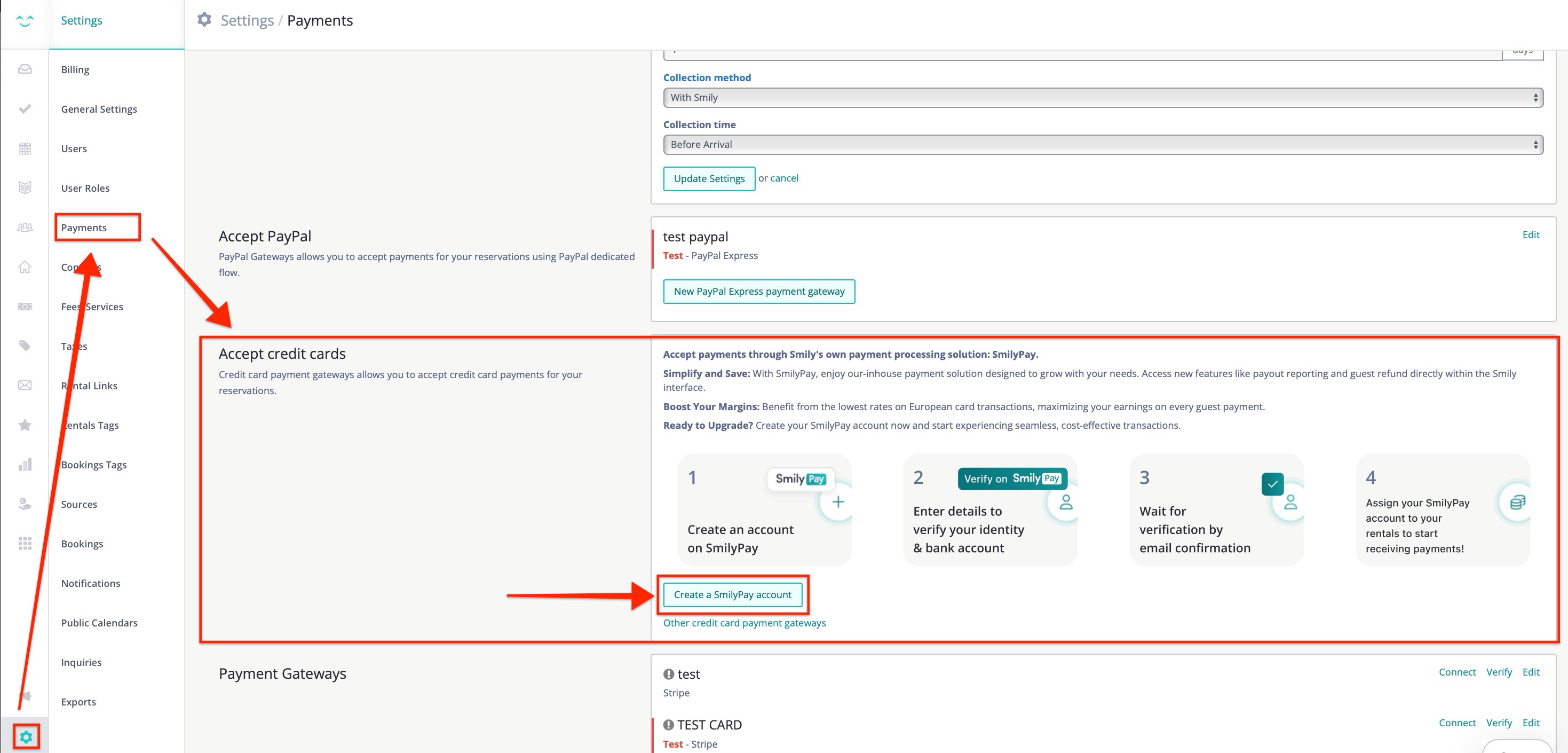The image size is (1568, 753).
Task: Open the grid apps icon
Action: pos(25,544)
